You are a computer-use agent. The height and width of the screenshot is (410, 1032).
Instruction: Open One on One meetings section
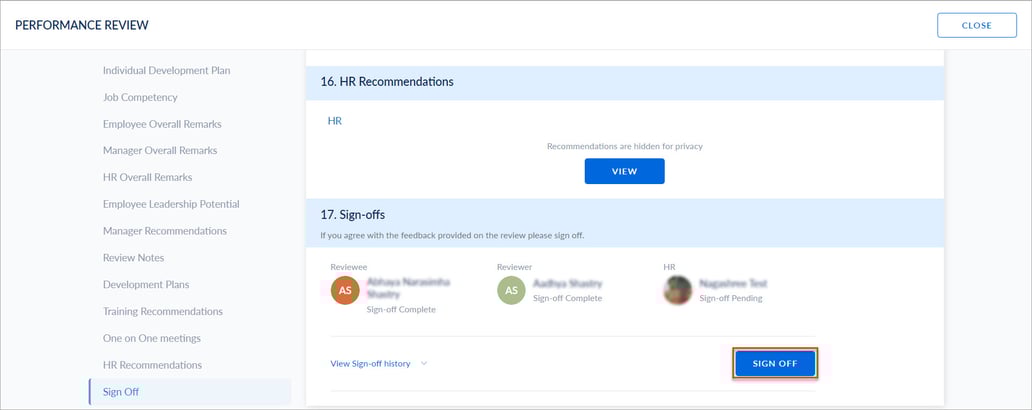pyautogui.click(x=152, y=338)
